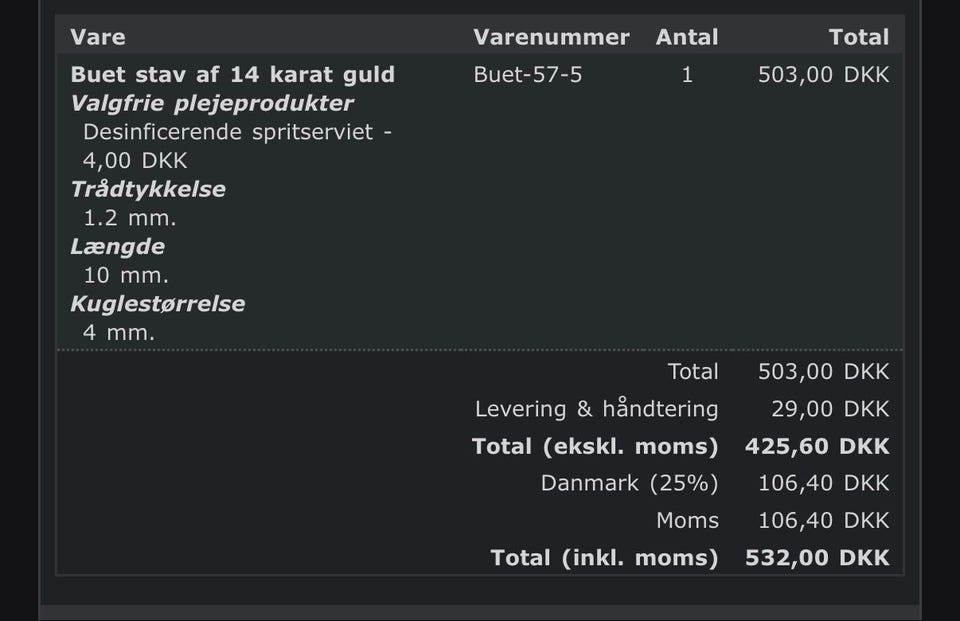Click the Total (ekskl. moms) label
Screen dimensions: 960x621
[x=595, y=446]
